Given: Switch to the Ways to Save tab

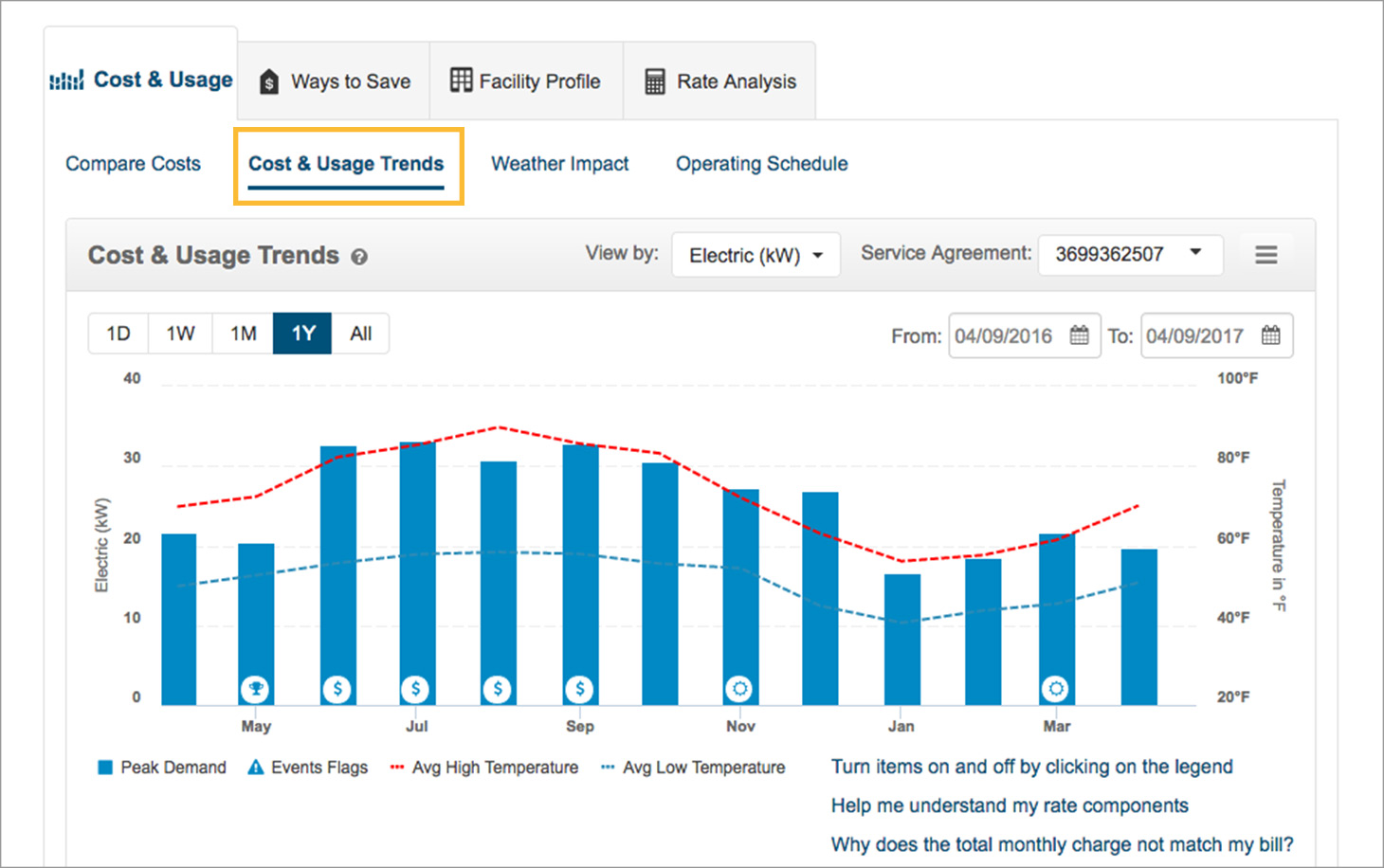Looking at the screenshot, I should [335, 81].
